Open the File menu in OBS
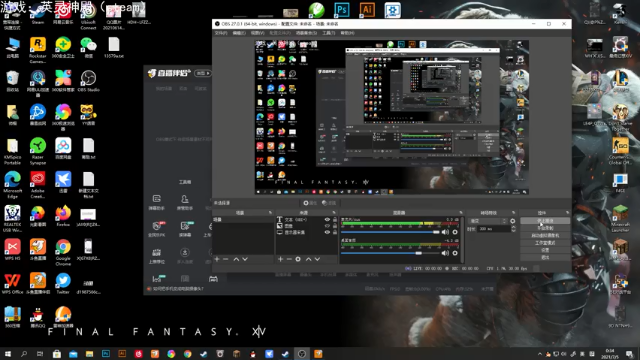Image resolution: width=640 pixels, height=360 pixels. pyautogui.click(x=220, y=33)
